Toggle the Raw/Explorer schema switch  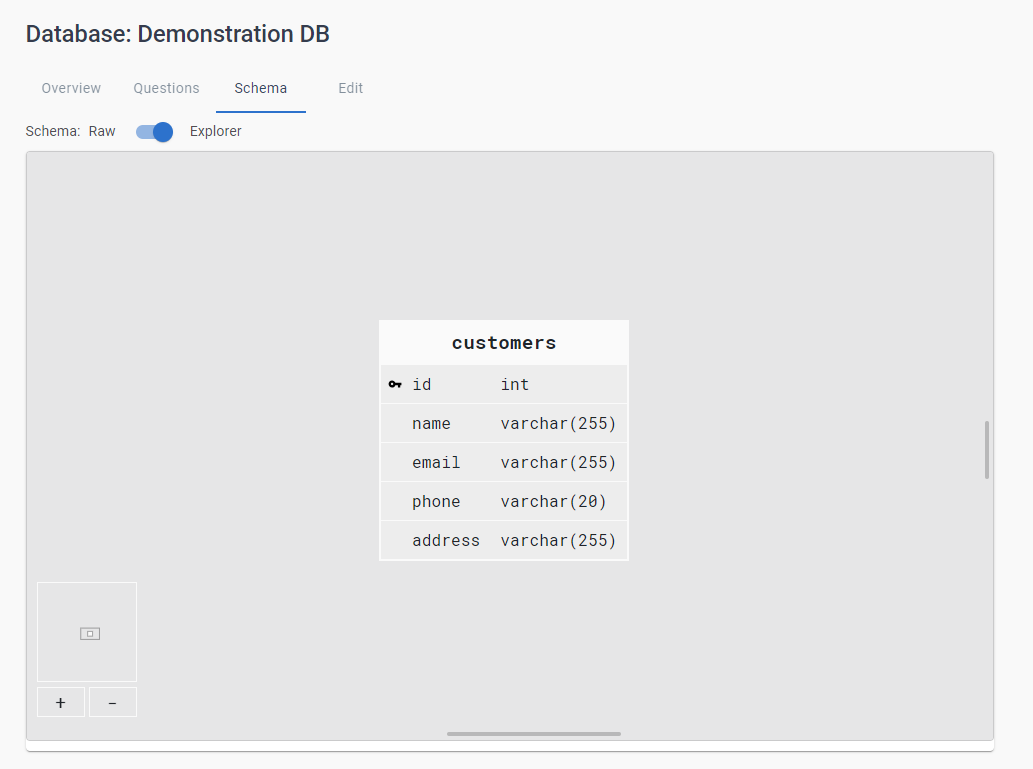[155, 132]
